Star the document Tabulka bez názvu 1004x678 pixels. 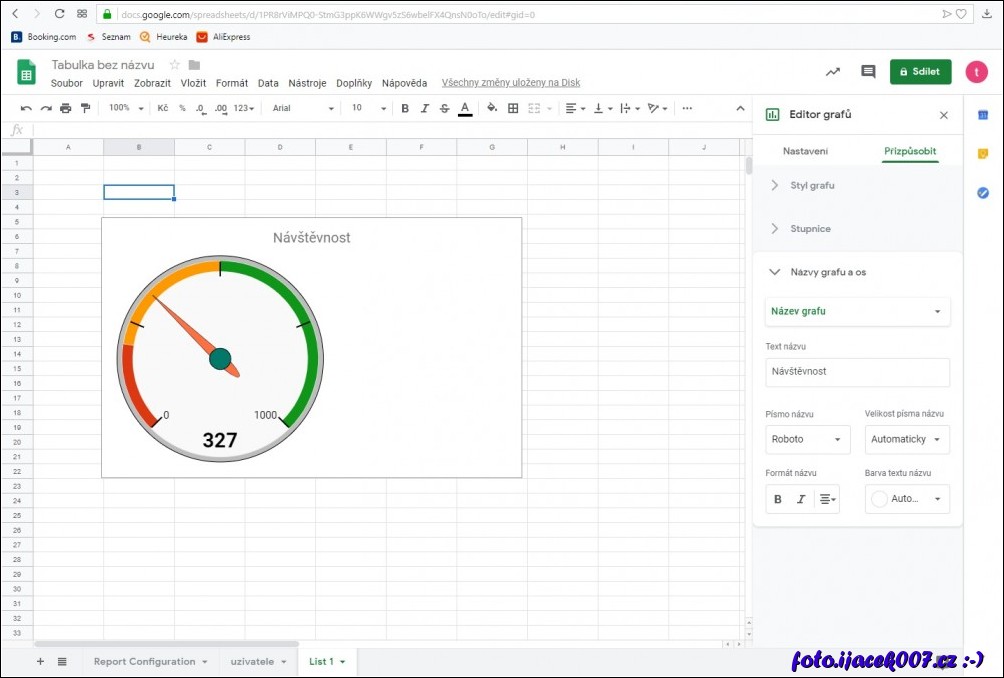coord(174,65)
